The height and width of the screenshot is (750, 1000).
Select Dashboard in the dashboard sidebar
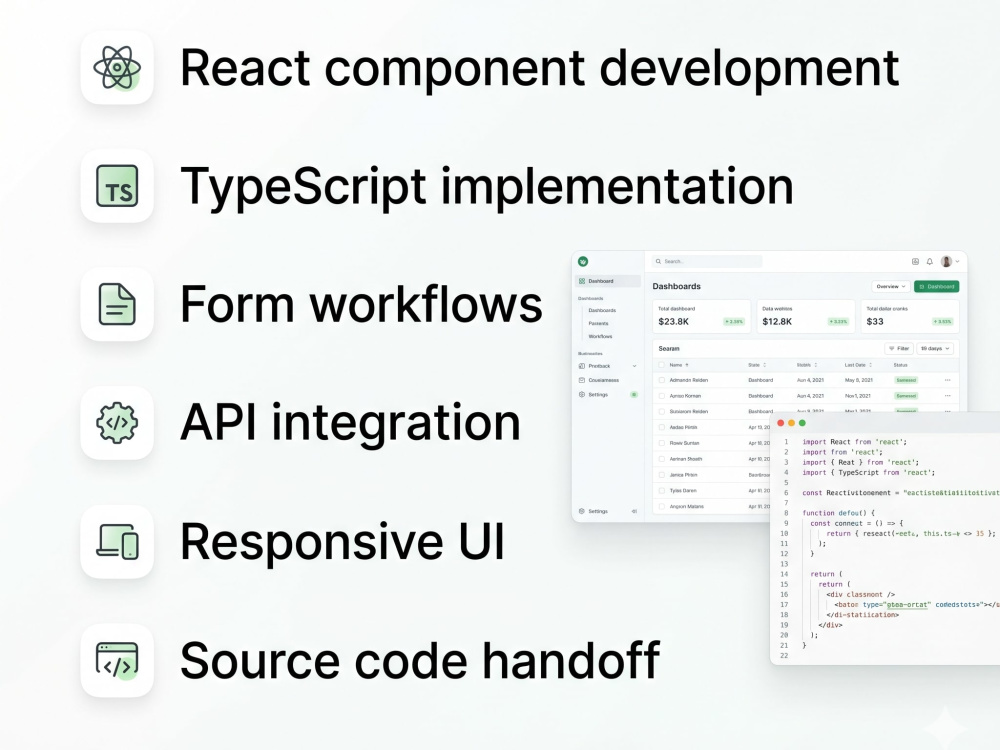(x=608, y=281)
